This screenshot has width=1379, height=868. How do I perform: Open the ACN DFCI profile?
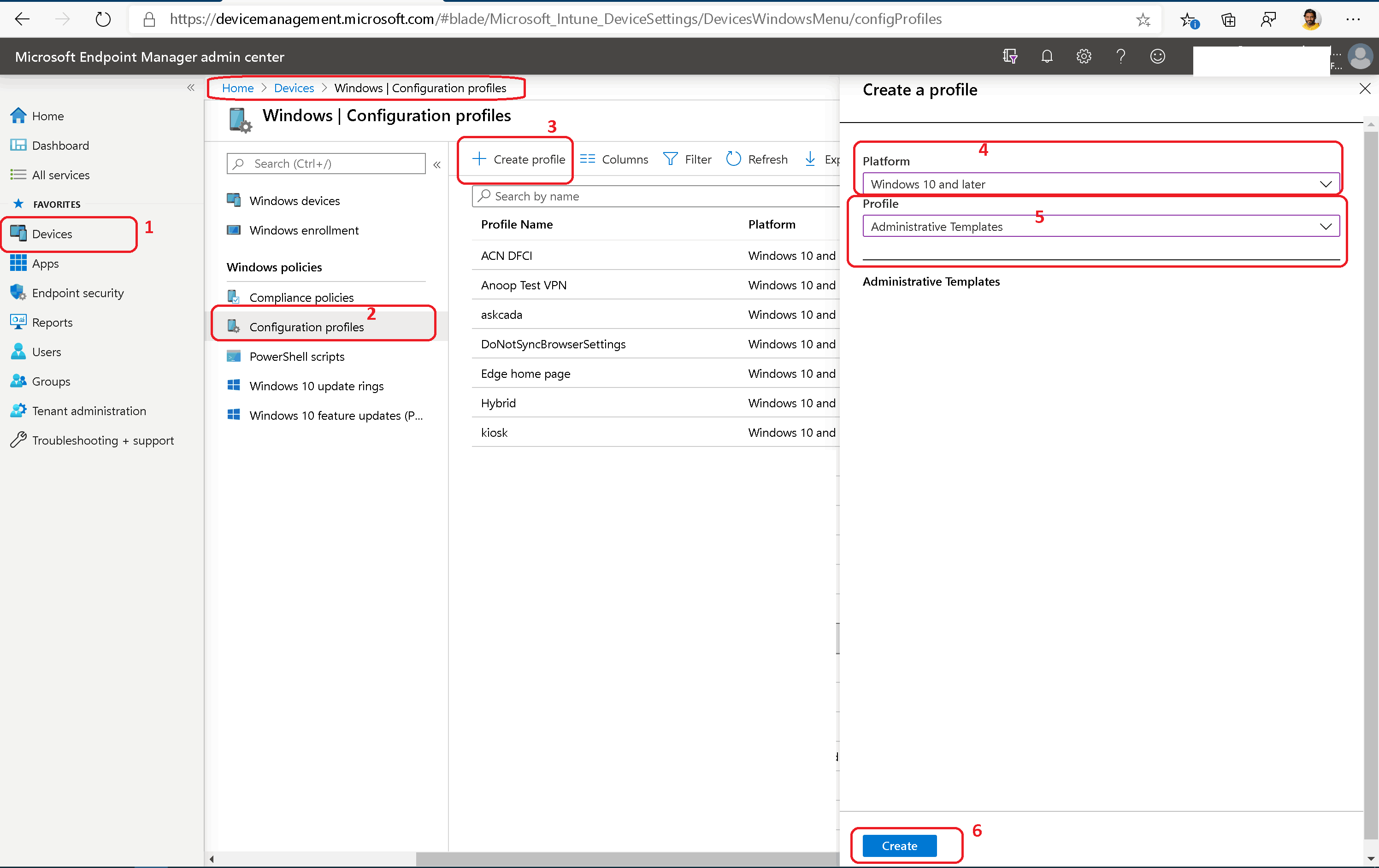click(x=506, y=255)
